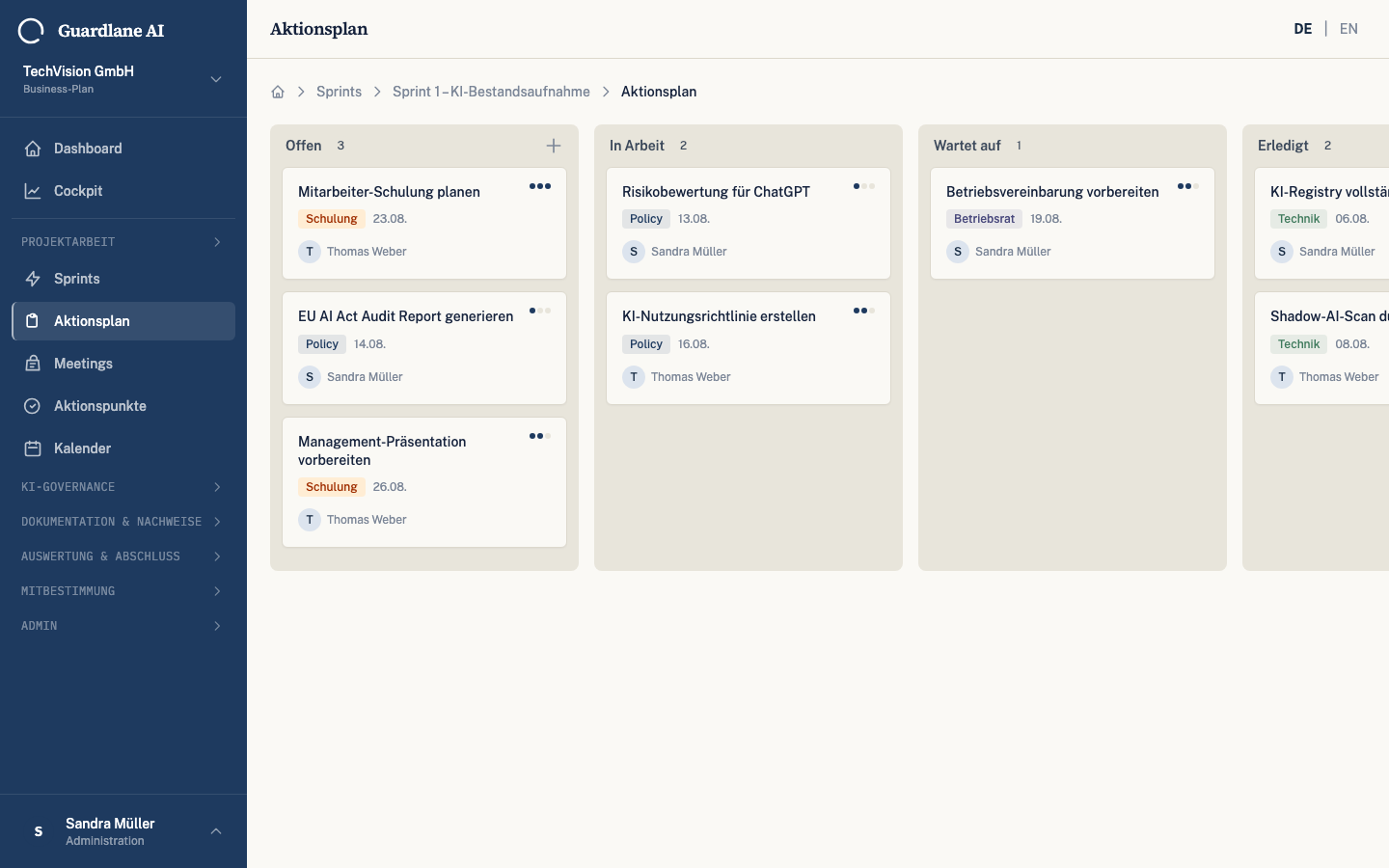Click priority dots on Risikobewertung für ChatGPT card
1389x868 pixels.
pos(864,186)
